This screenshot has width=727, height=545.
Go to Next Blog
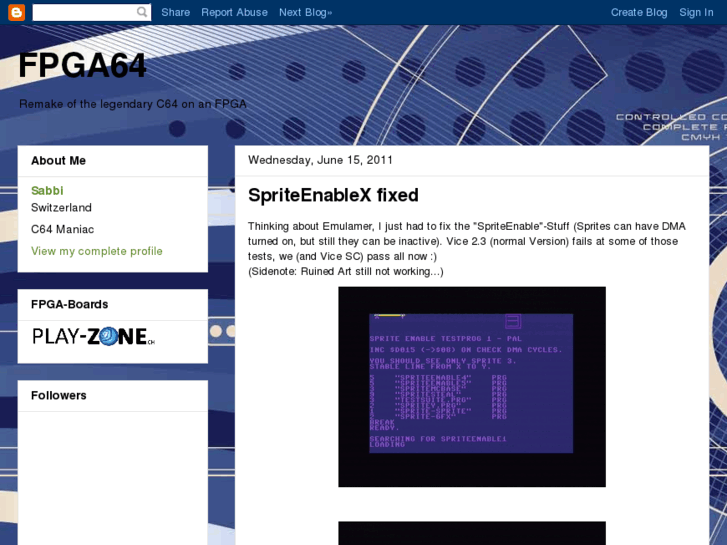306,13
